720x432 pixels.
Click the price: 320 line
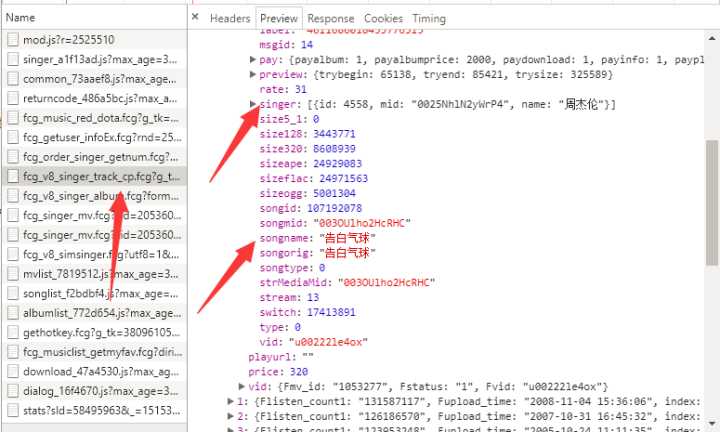pyautogui.click(x=278, y=371)
